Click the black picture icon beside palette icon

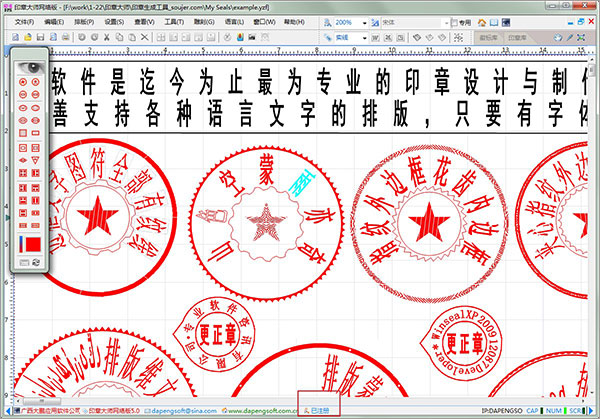click(252, 37)
